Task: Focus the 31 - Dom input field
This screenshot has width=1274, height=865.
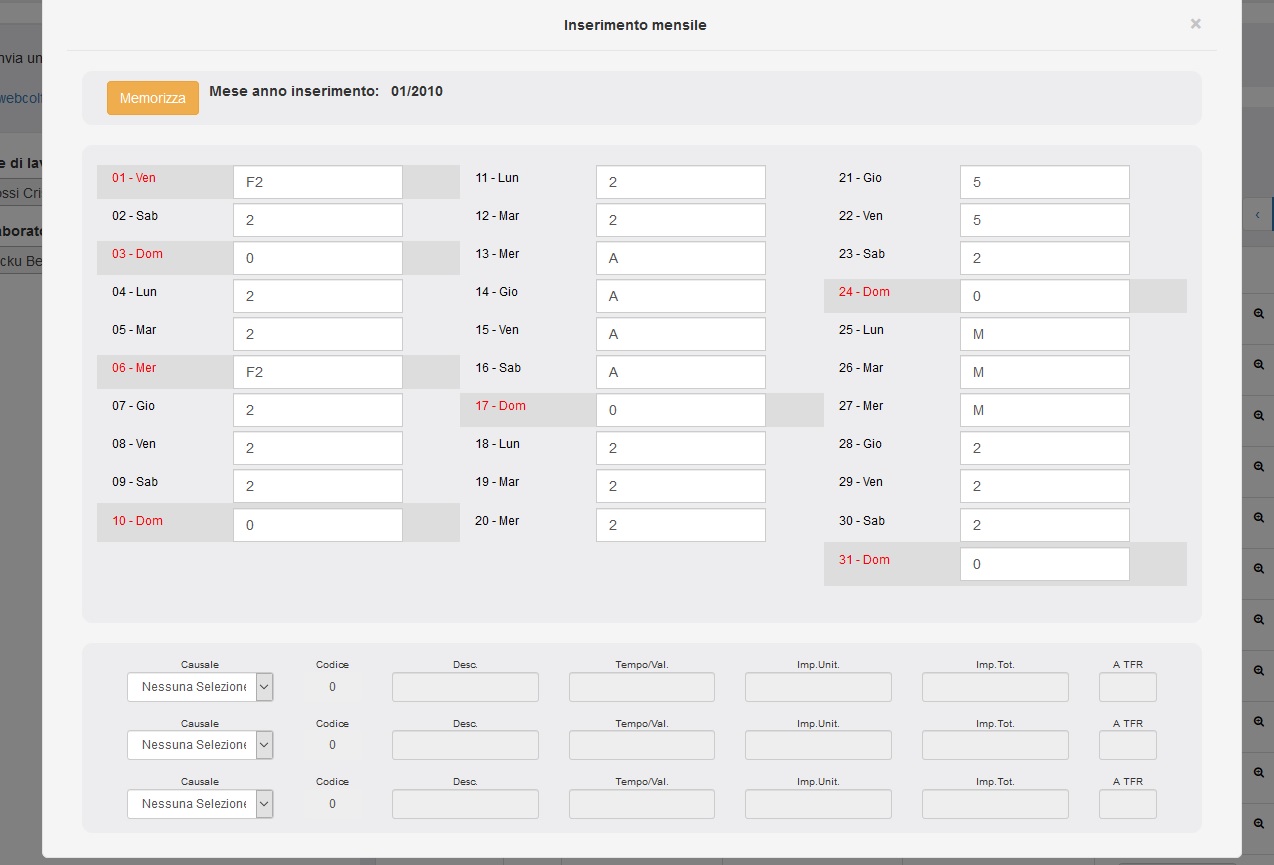Action: [1044, 564]
